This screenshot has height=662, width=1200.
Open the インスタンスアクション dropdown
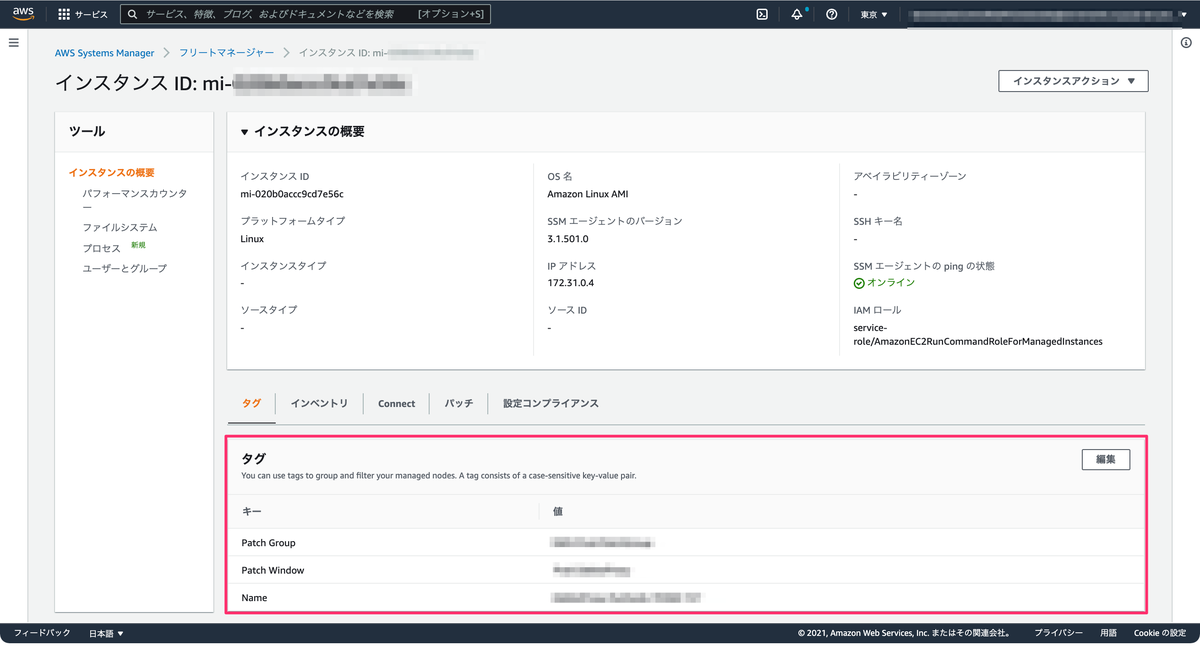1073,81
